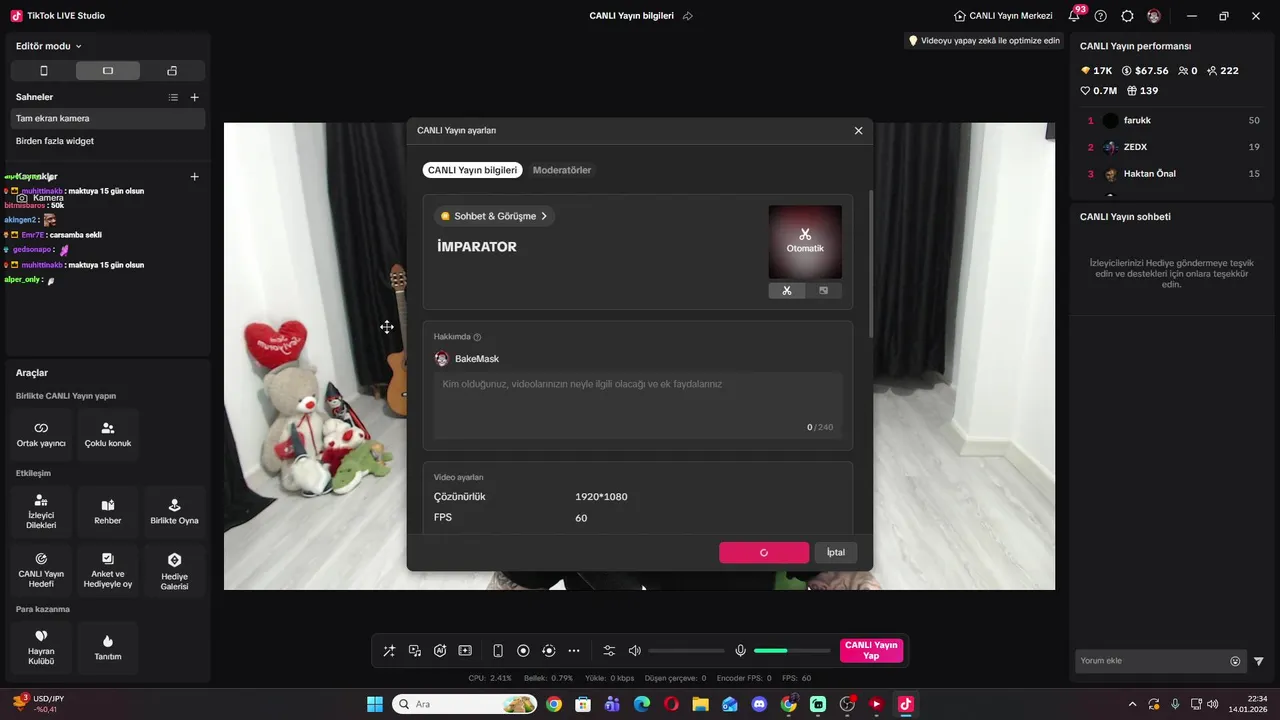Open the CANLI Yayın bilgileri share arrow
1280x720 pixels.
pos(688,16)
